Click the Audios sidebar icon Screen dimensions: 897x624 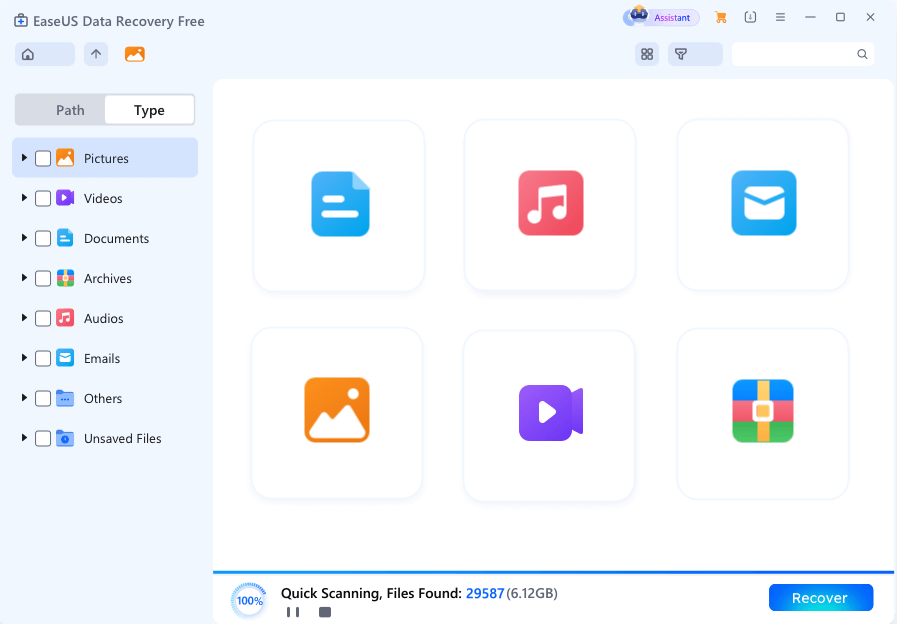(65, 318)
